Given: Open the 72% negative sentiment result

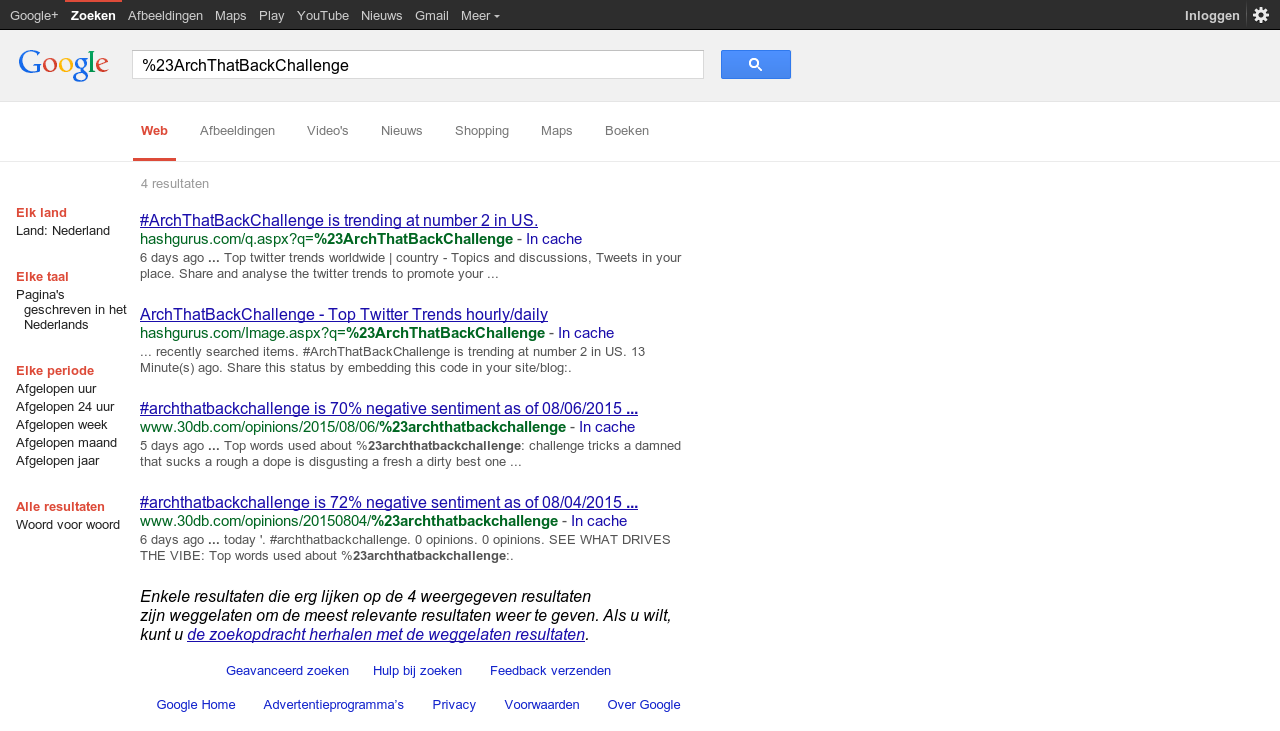Looking at the screenshot, I should (x=389, y=503).
